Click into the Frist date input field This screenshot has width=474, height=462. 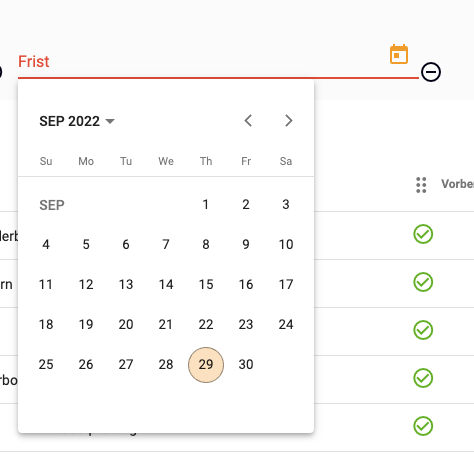pyautogui.click(x=218, y=62)
